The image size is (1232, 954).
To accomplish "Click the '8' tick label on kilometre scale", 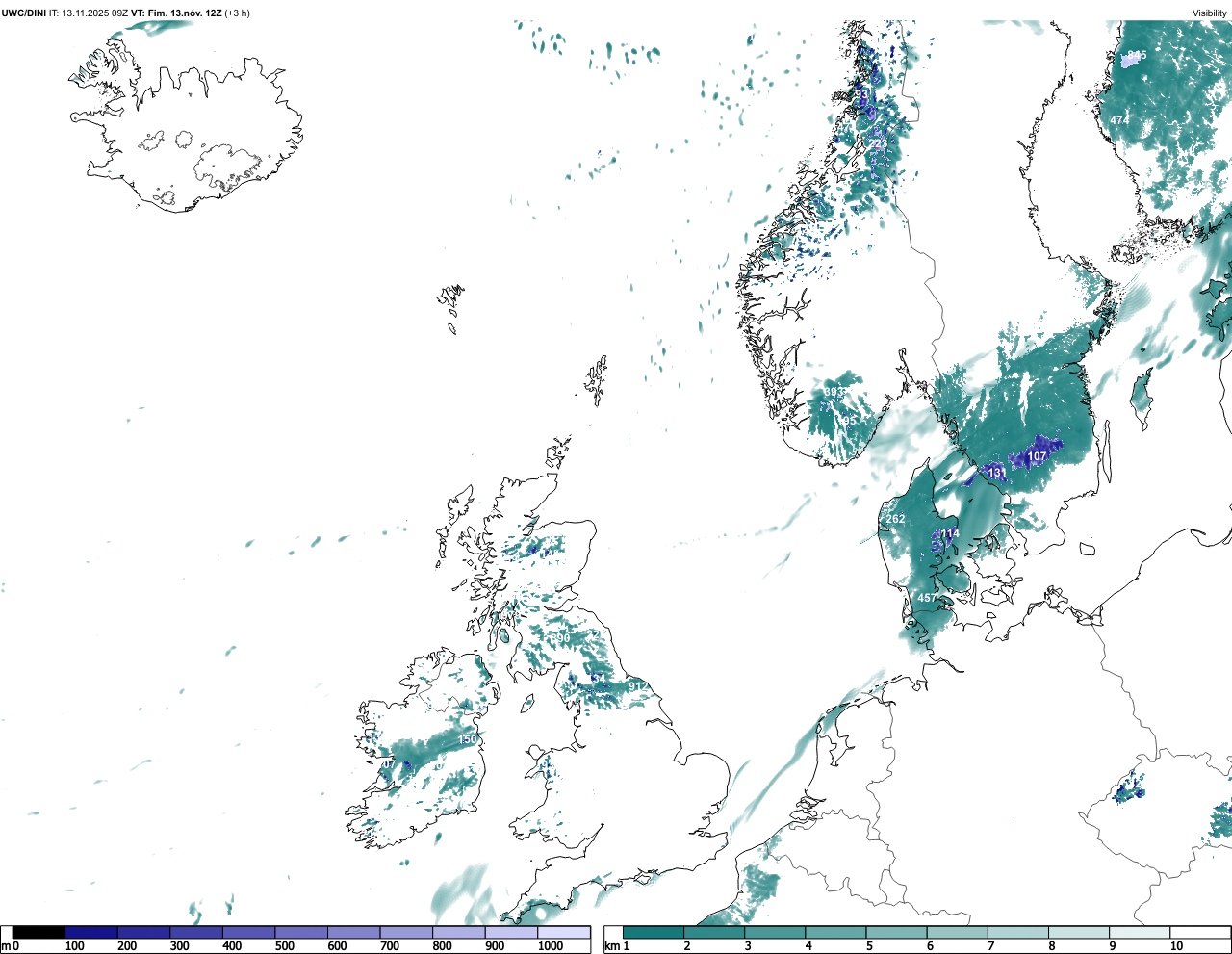I will (x=1052, y=946).
